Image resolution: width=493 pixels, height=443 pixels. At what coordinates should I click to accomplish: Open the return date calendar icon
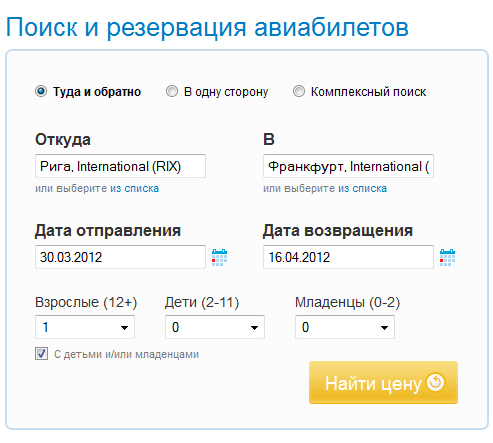coord(447,257)
